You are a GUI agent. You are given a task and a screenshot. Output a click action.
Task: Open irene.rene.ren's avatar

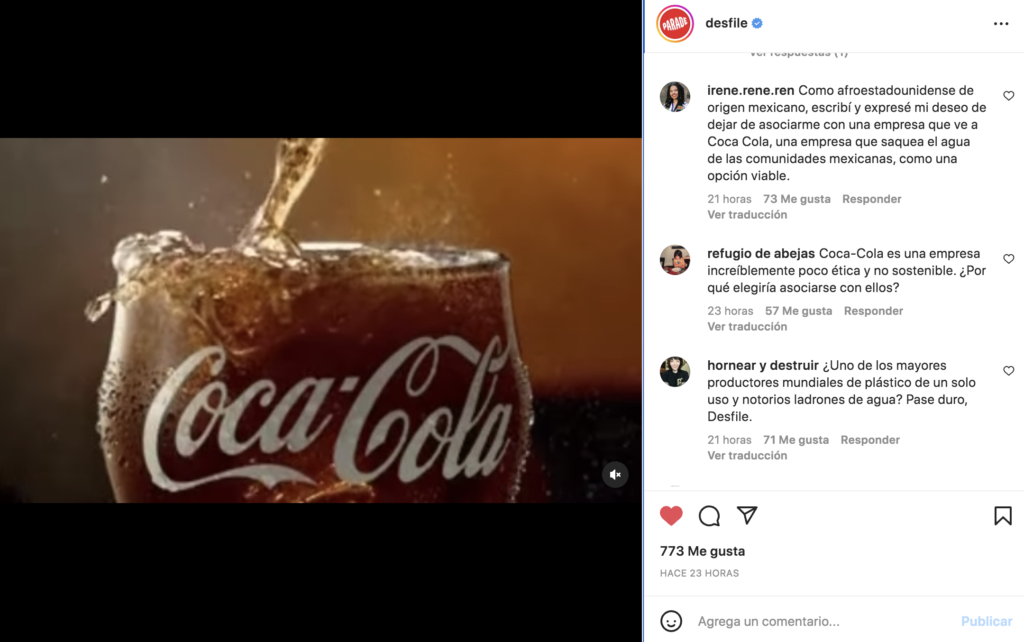675,97
